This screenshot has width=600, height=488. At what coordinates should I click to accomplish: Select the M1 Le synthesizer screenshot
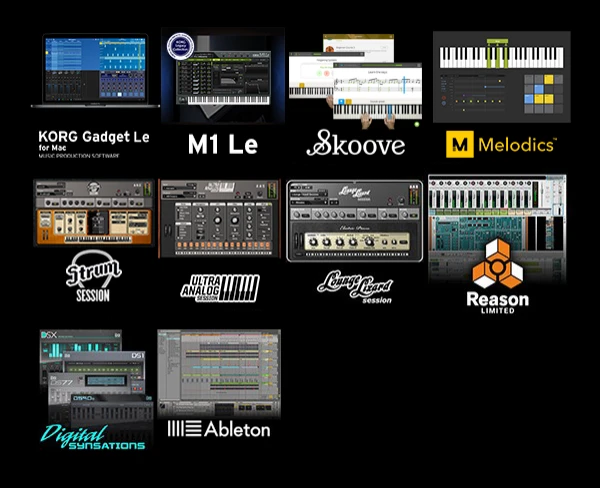(x=223, y=75)
